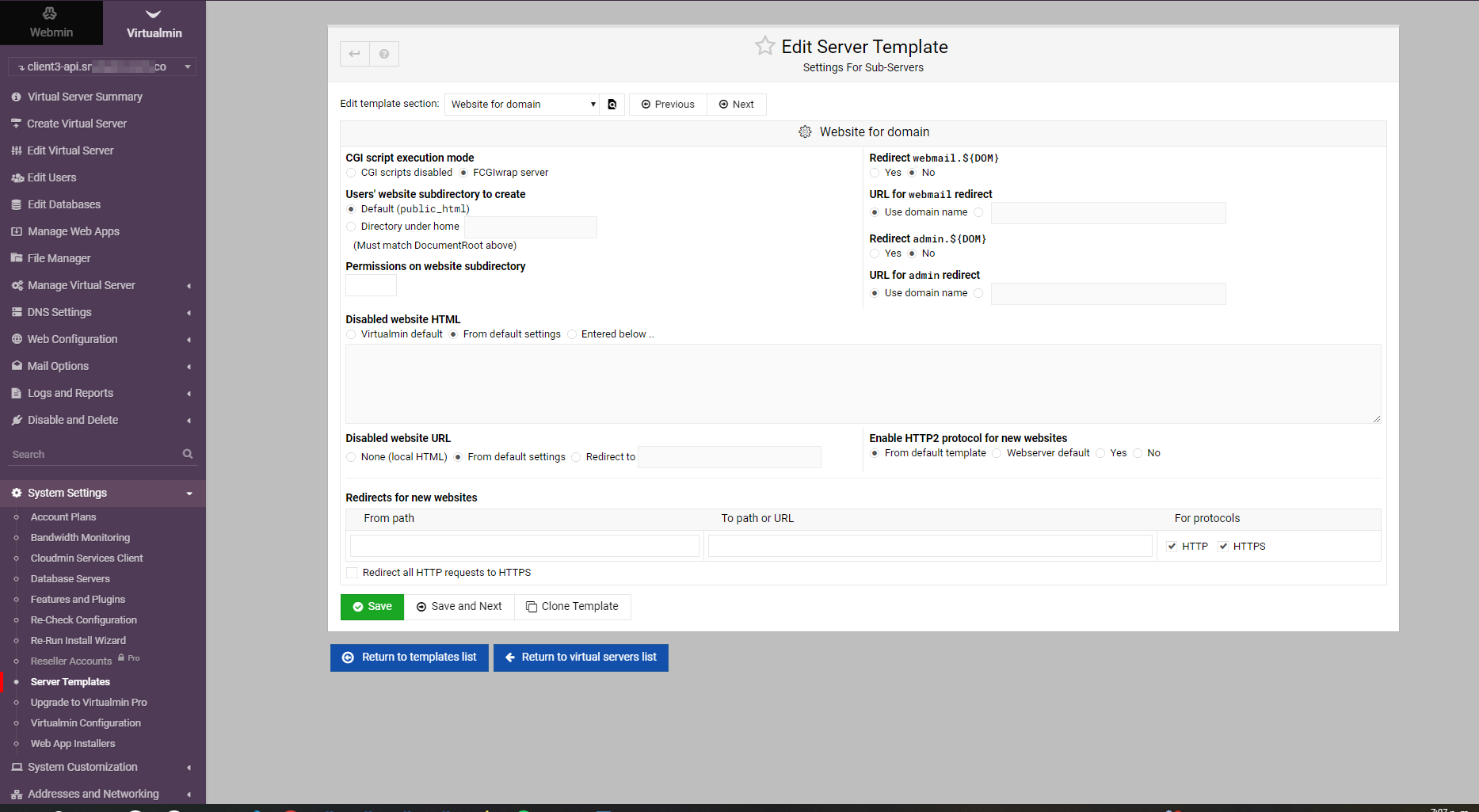The image size is (1479, 812).
Task: Click Return to virtual servers list
Action: 581,657
